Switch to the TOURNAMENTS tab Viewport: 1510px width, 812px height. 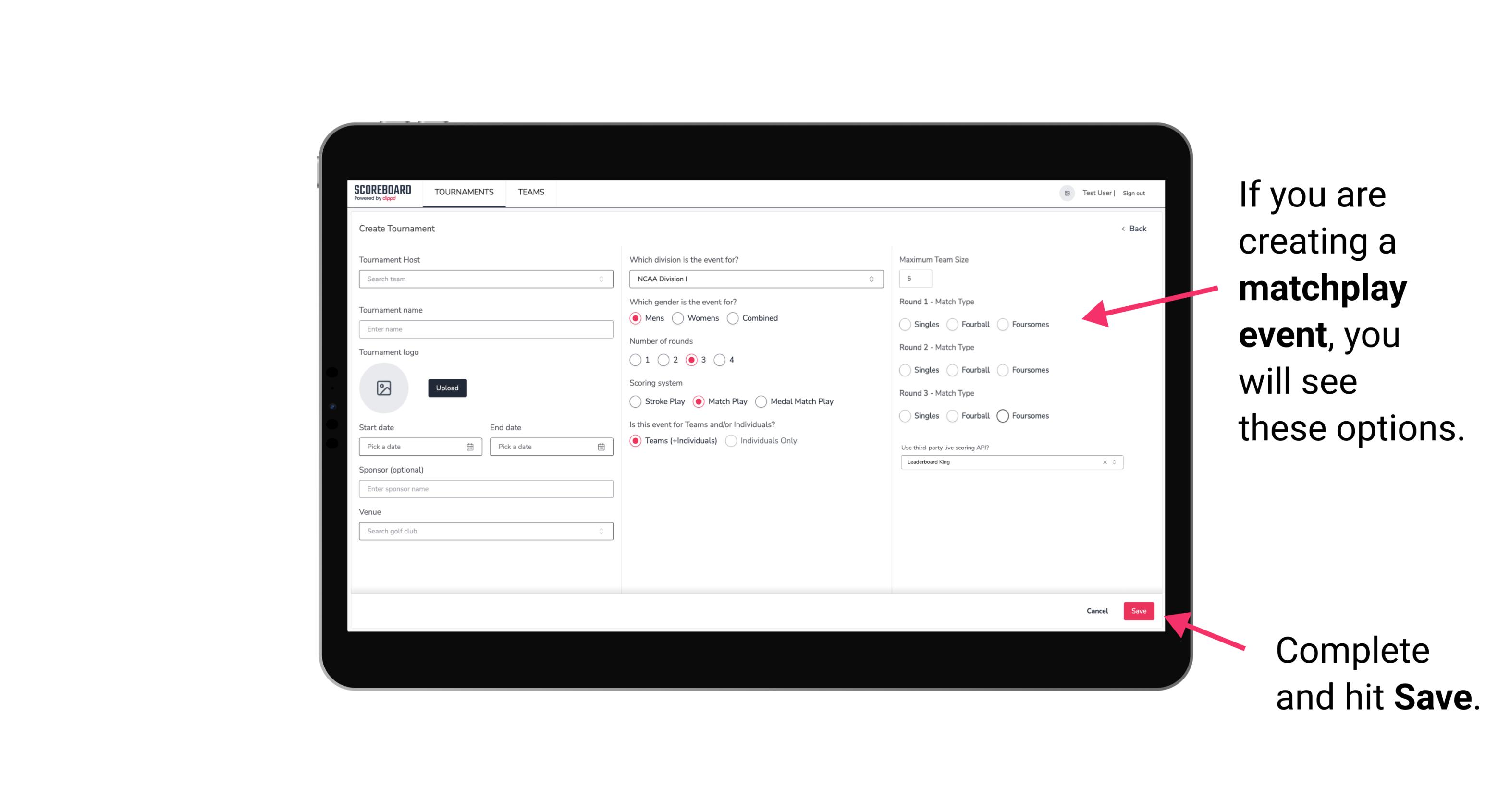[x=463, y=192]
